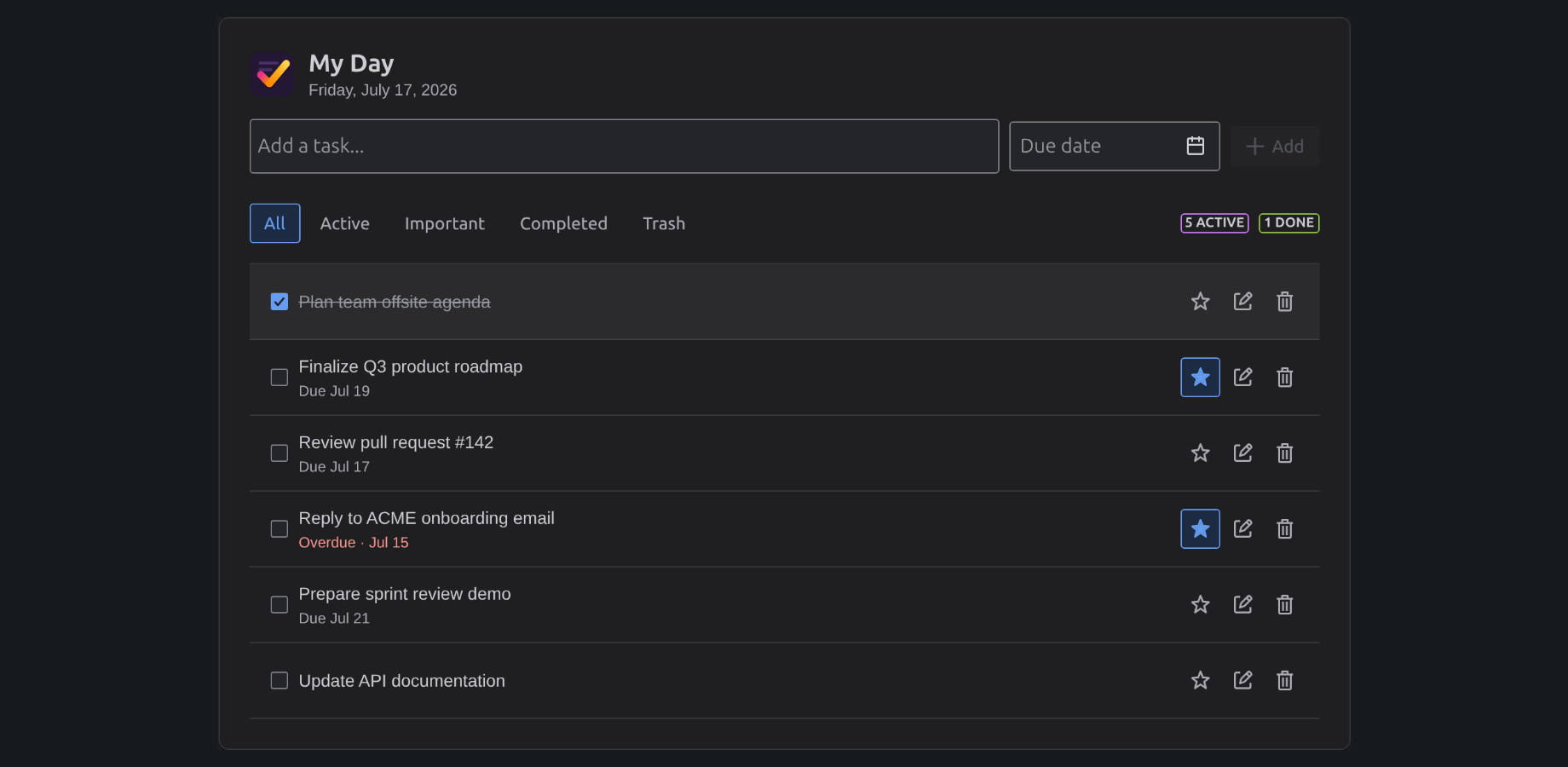The width and height of the screenshot is (1568, 767).
Task: Star the 'Plan team offsite agenda' task
Action: [x=1200, y=302]
